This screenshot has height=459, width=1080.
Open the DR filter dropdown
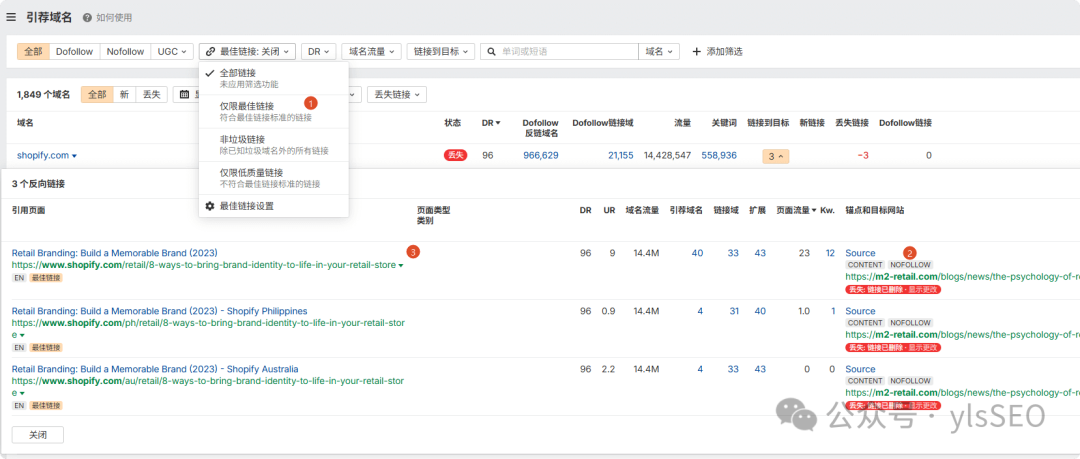coord(318,52)
